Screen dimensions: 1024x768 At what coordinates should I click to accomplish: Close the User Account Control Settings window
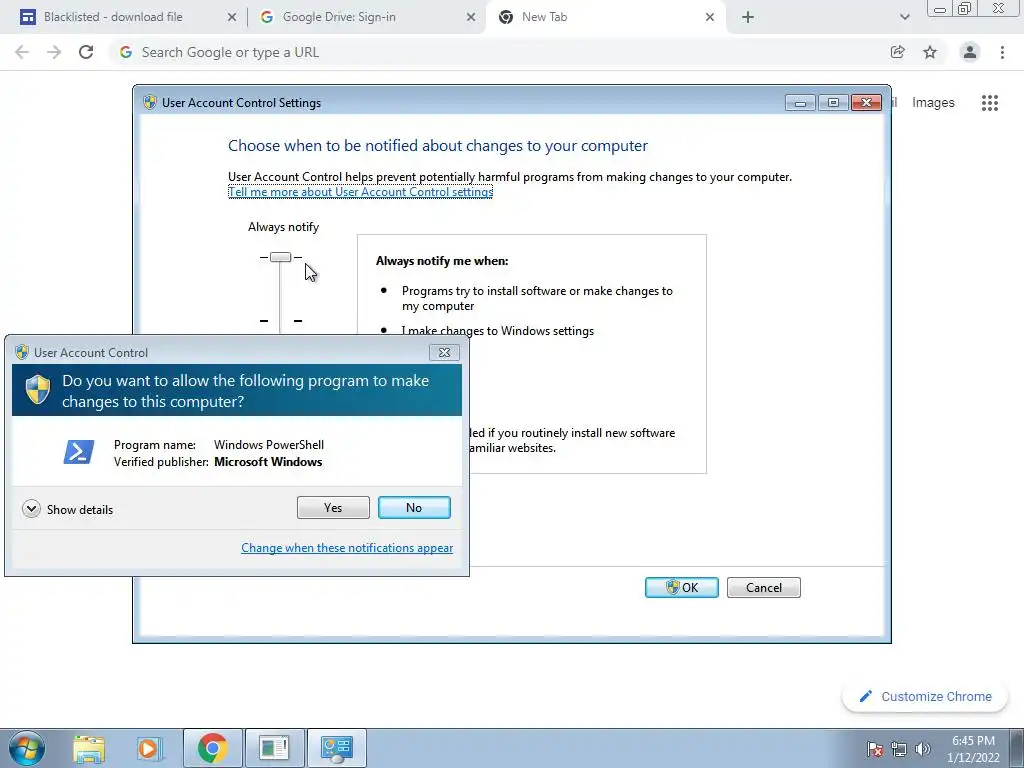[x=867, y=103]
